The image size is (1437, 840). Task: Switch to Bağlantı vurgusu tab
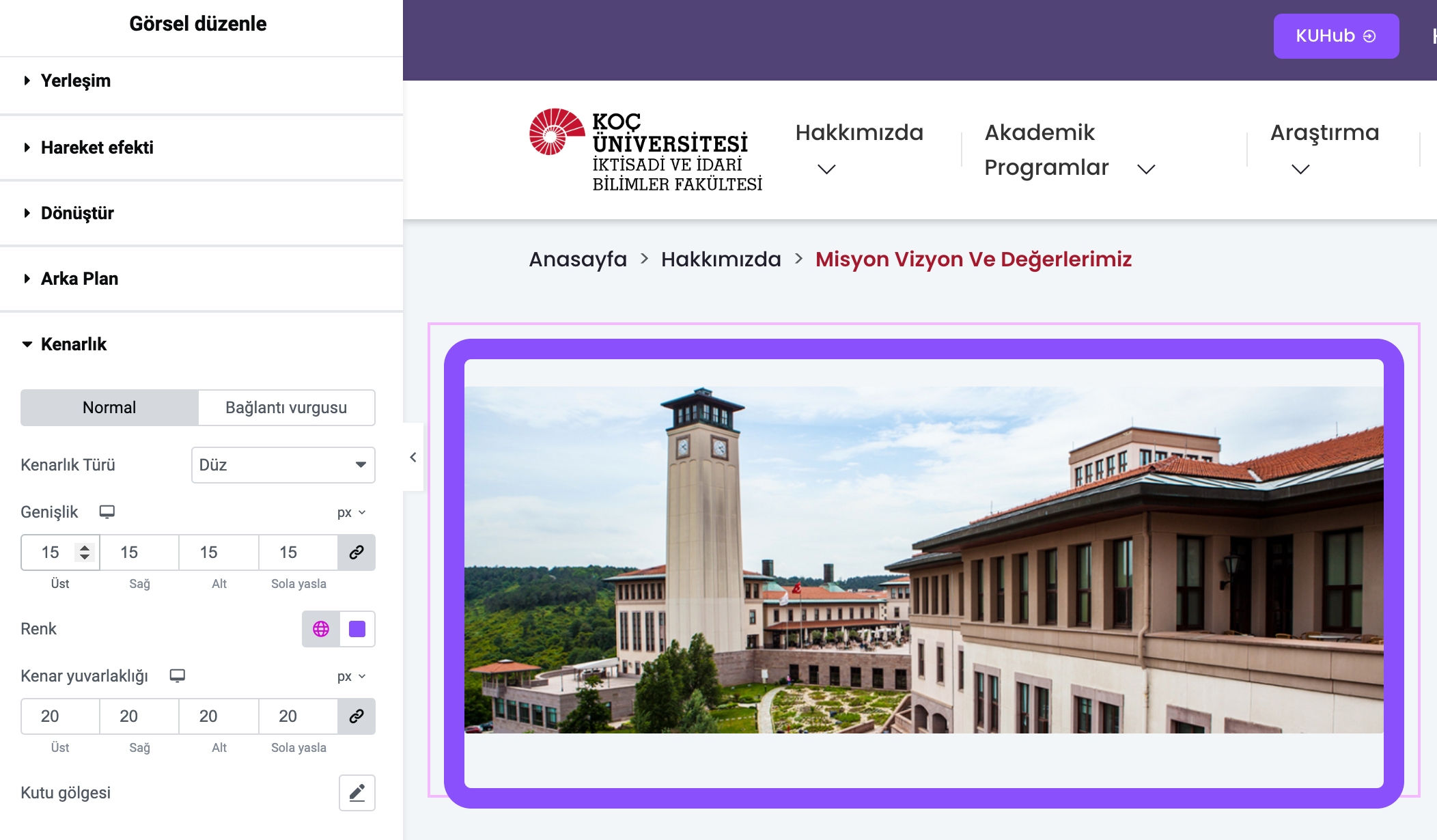[x=286, y=408]
